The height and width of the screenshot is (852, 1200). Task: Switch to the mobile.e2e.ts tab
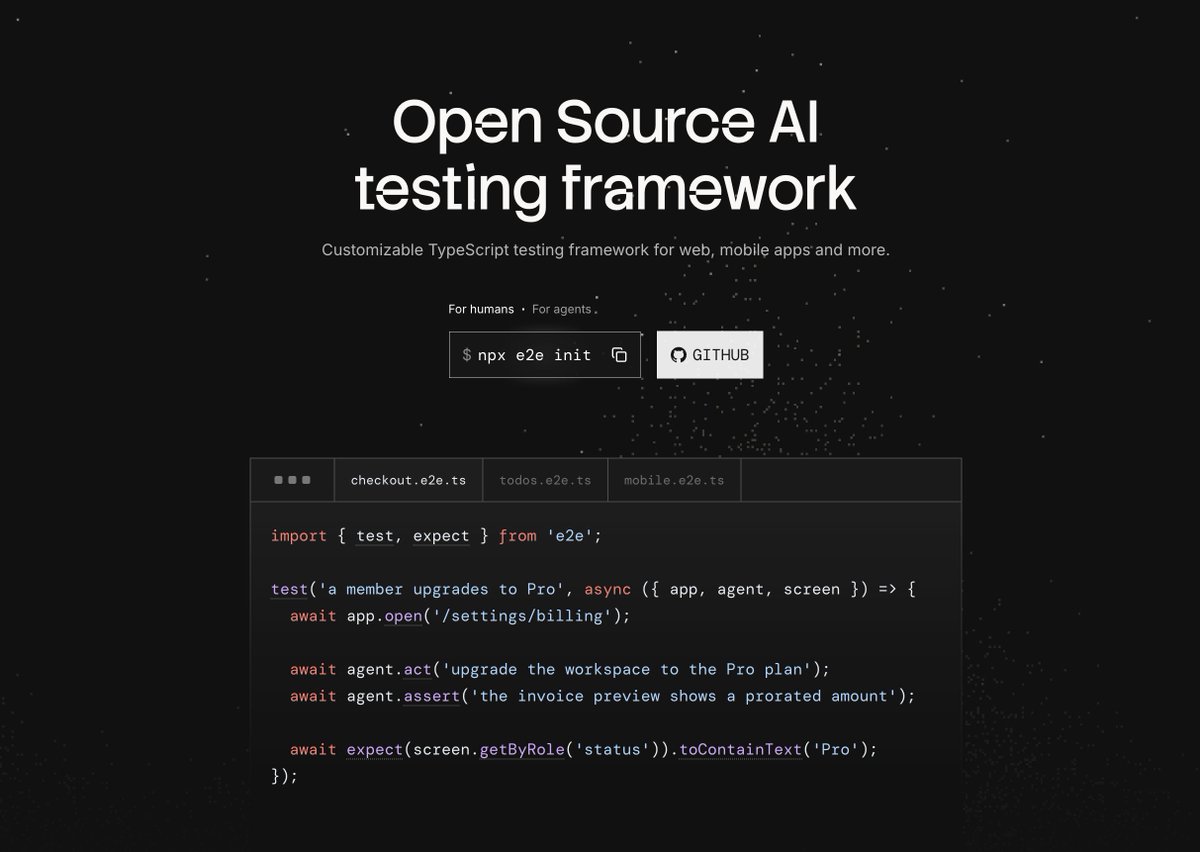coord(674,480)
